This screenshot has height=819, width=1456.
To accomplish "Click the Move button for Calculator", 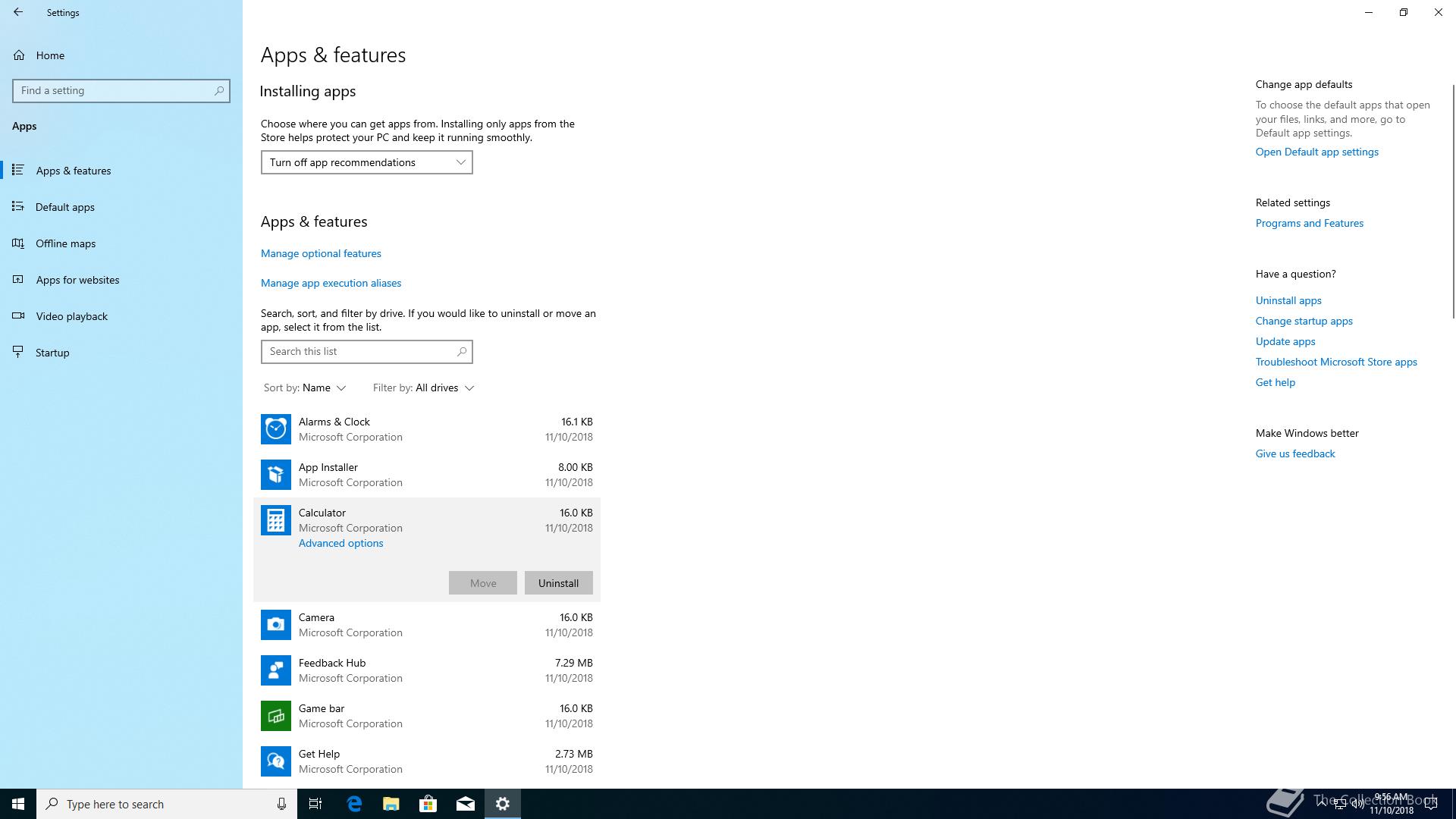I will [x=483, y=583].
